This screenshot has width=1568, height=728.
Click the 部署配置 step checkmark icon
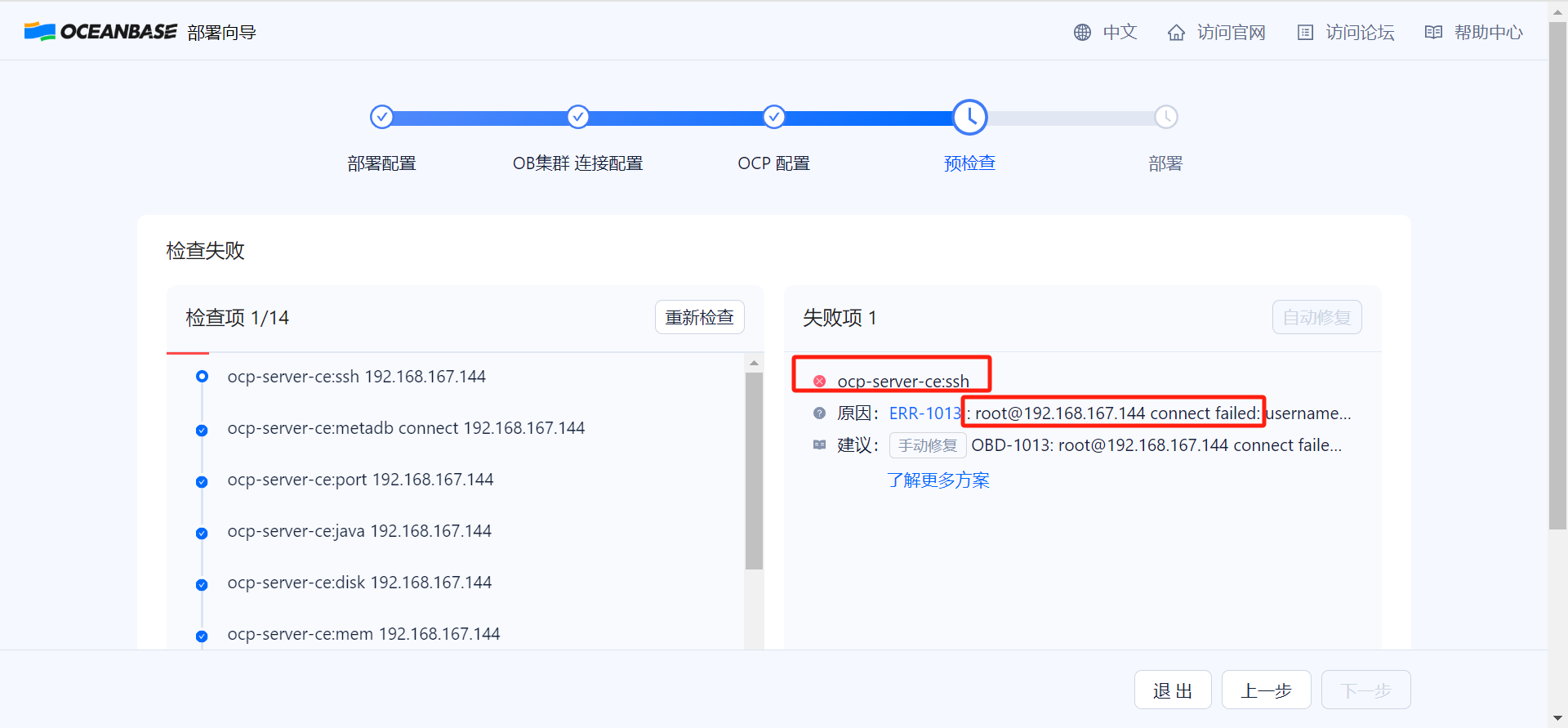[381, 117]
